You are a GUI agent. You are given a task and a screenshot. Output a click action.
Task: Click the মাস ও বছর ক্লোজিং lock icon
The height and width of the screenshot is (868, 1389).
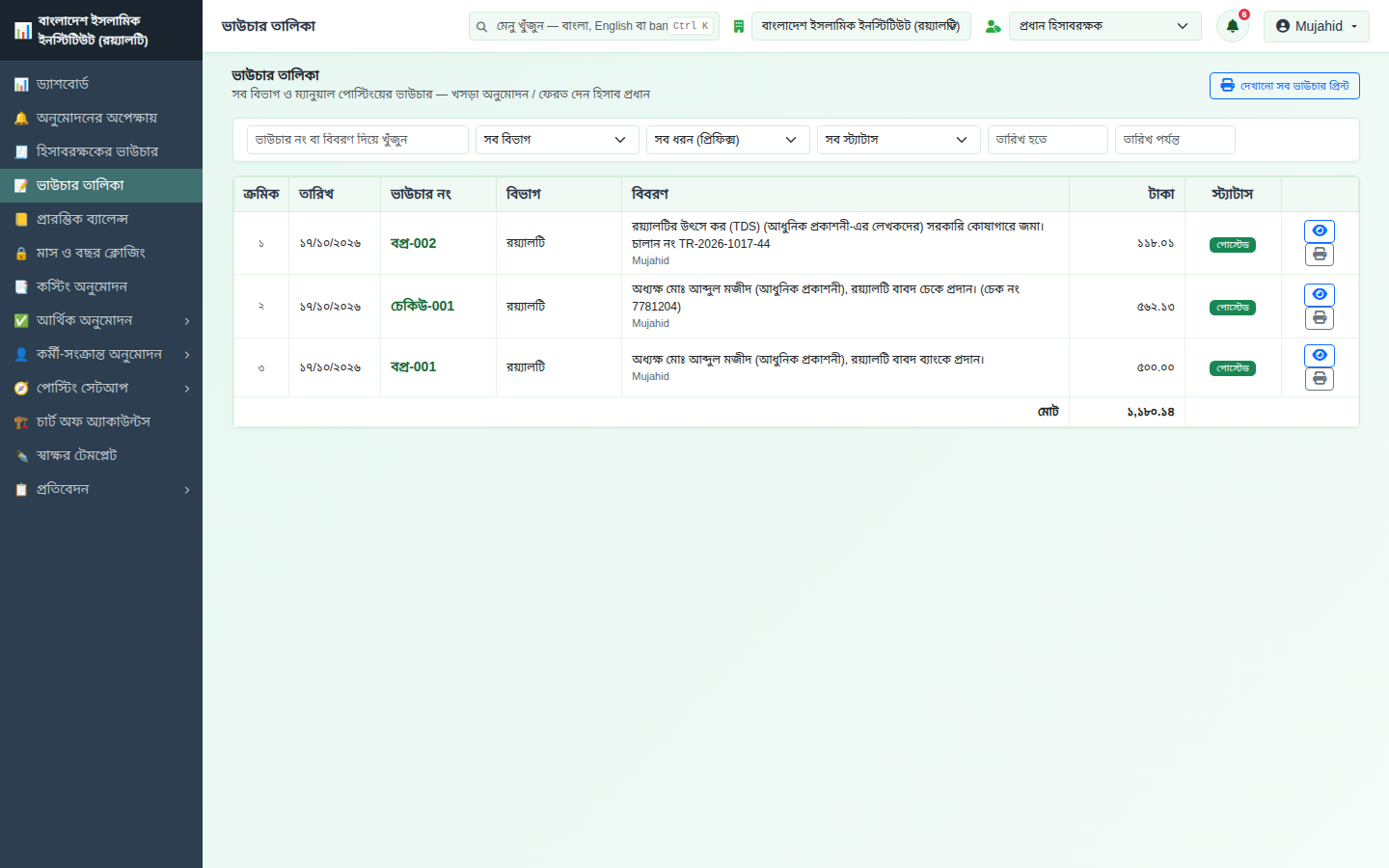21,254
